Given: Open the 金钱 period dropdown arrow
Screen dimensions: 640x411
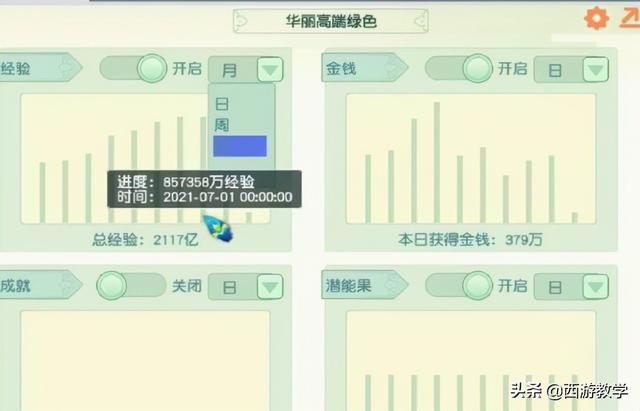Looking at the screenshot, I should click(x=596, y=70).
